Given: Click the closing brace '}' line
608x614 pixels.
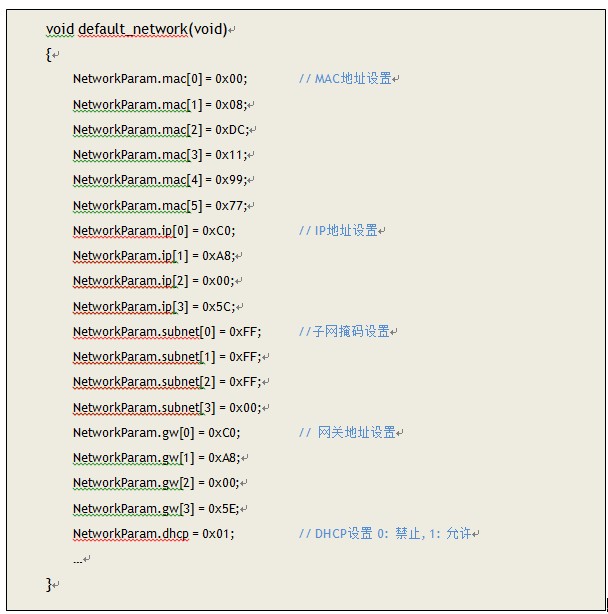Looking at the screenshot, I should [49, 585].
